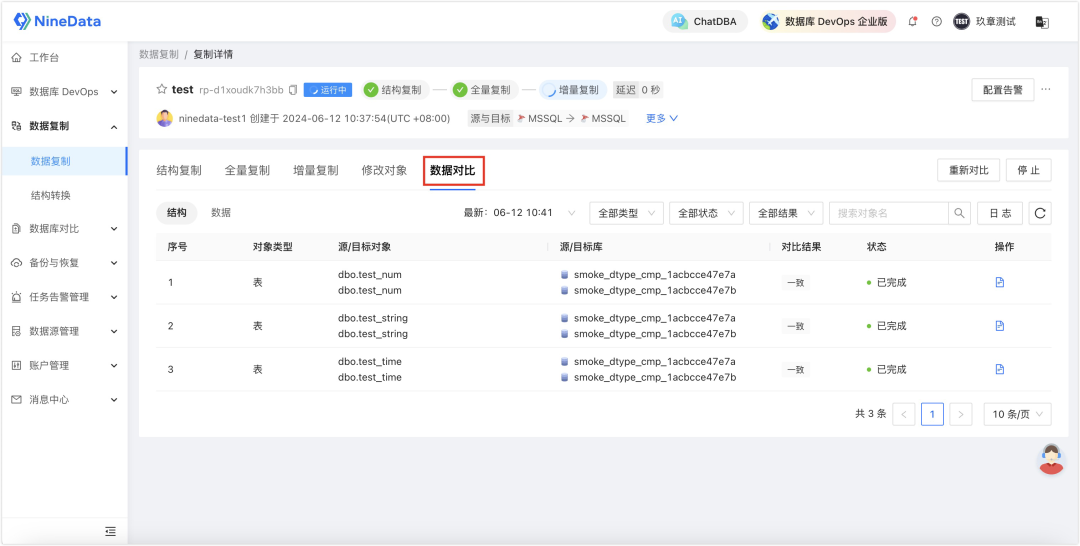Click the language switch icon
This screenshot has height=546, width=1080.
point(1042,22)
